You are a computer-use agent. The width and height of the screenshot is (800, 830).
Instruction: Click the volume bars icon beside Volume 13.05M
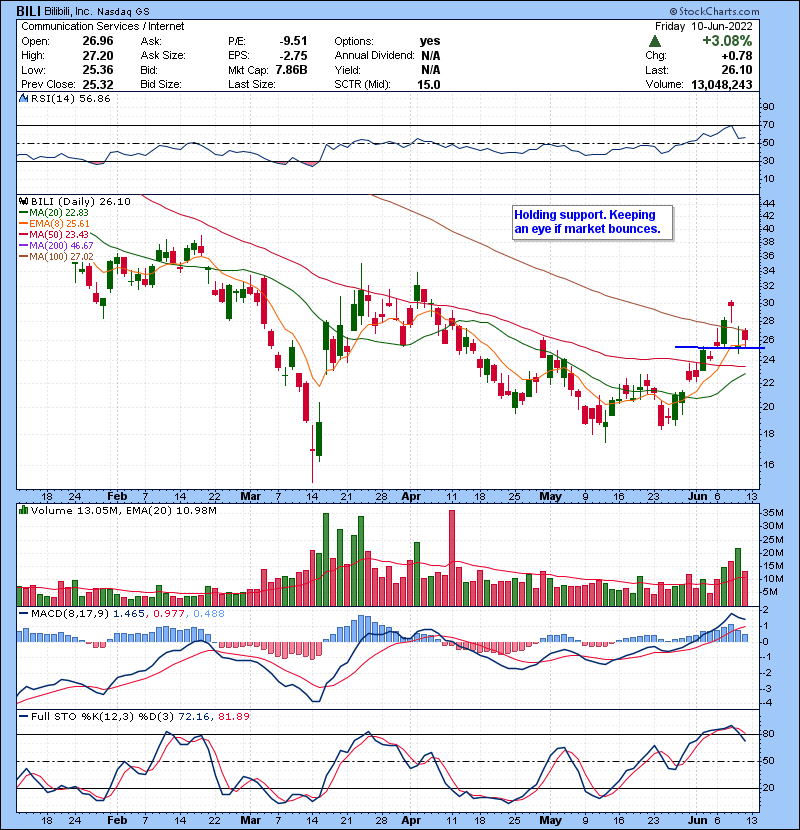23,510
